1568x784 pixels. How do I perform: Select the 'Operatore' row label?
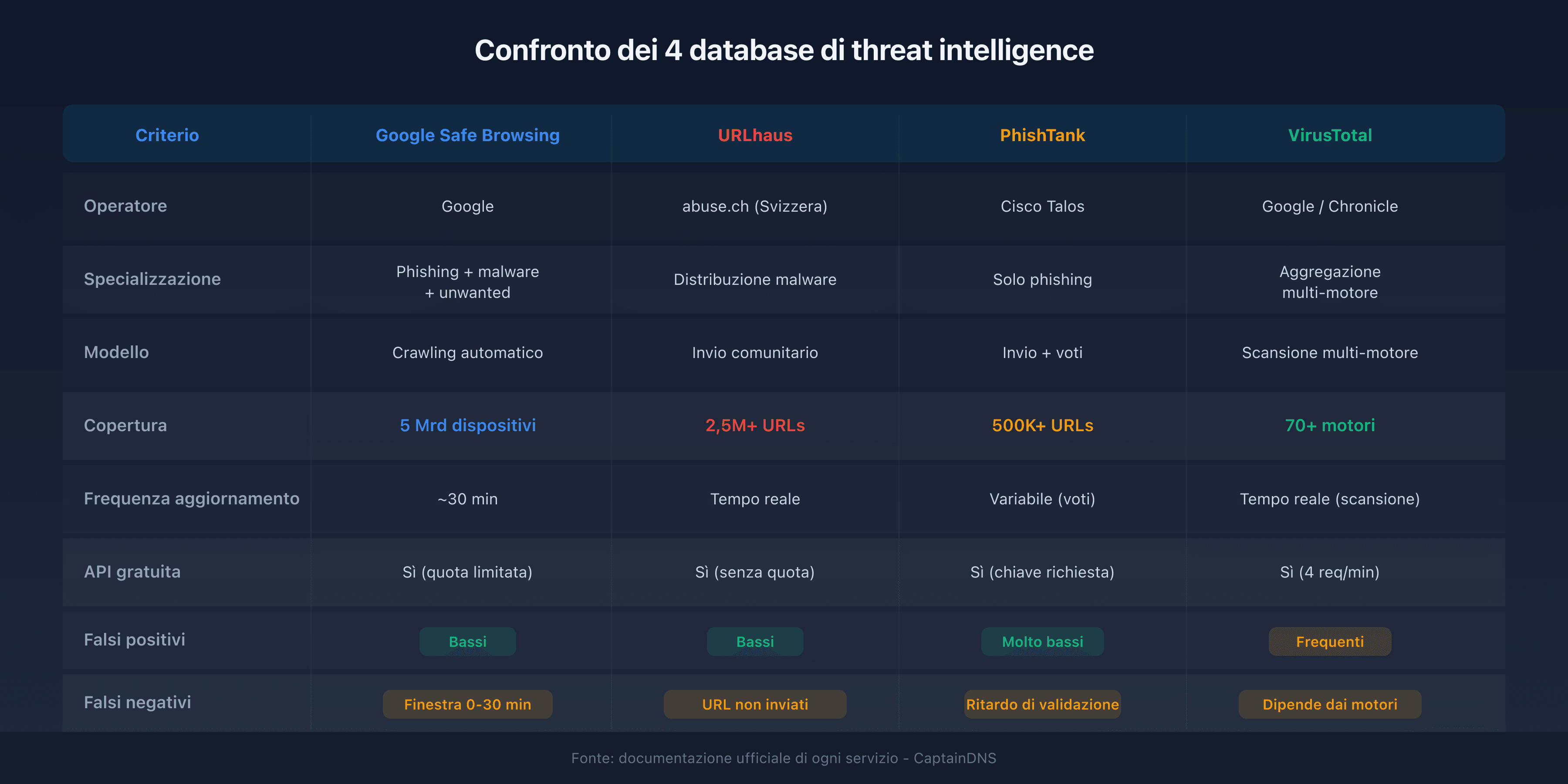125,206
